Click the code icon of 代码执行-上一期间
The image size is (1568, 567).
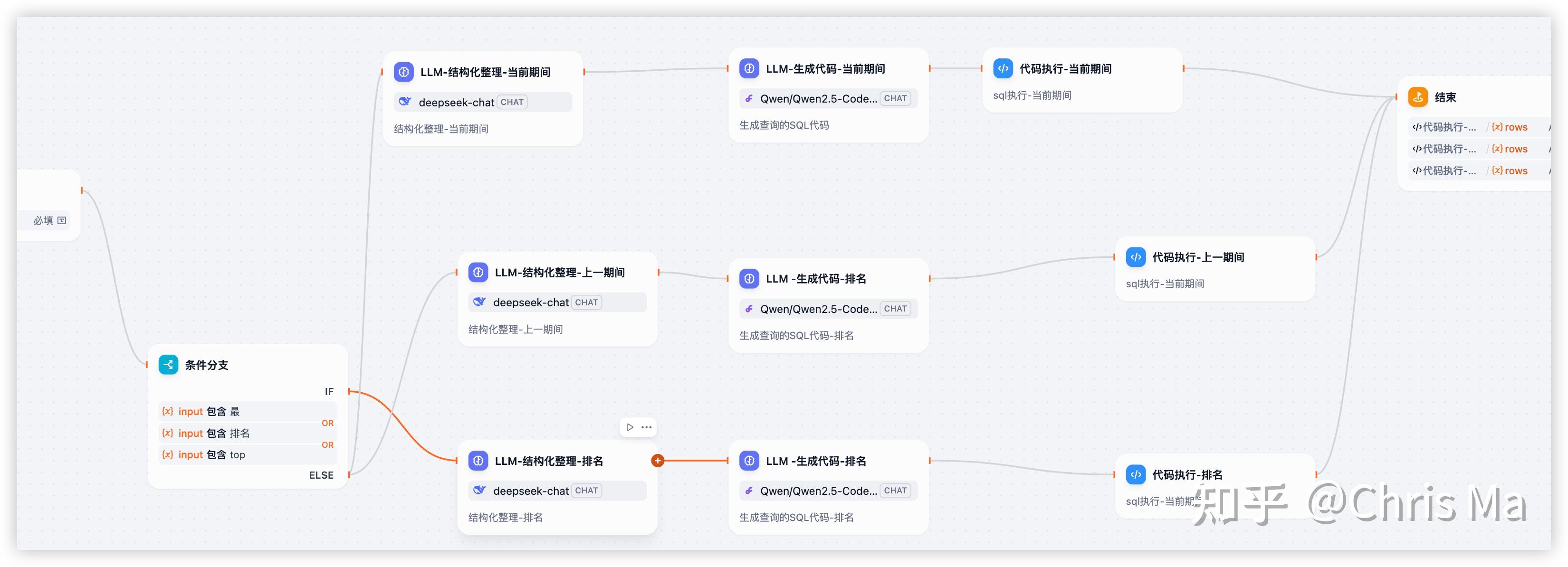tap(1135, 257)
